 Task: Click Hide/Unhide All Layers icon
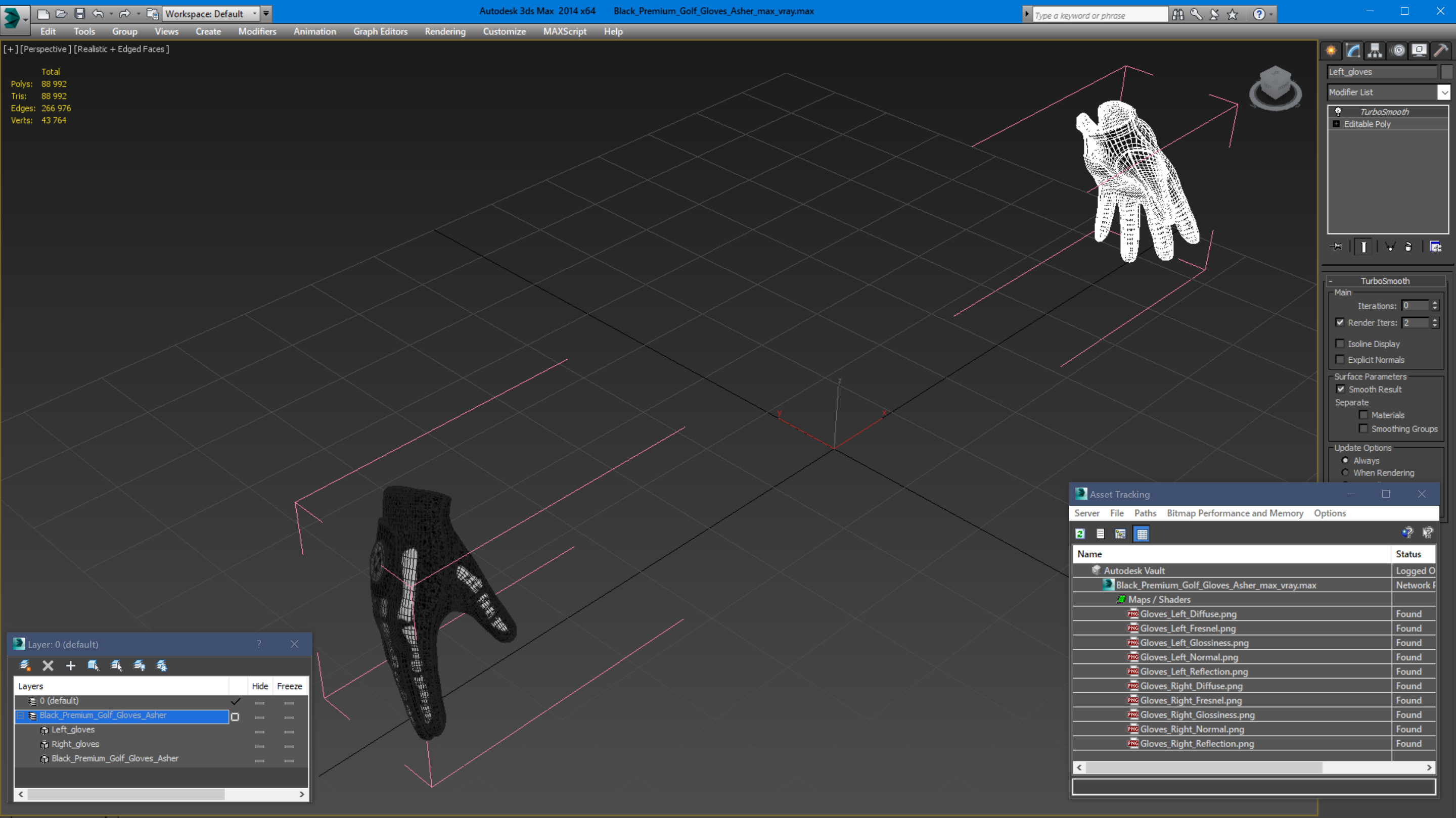click(139, 665)
